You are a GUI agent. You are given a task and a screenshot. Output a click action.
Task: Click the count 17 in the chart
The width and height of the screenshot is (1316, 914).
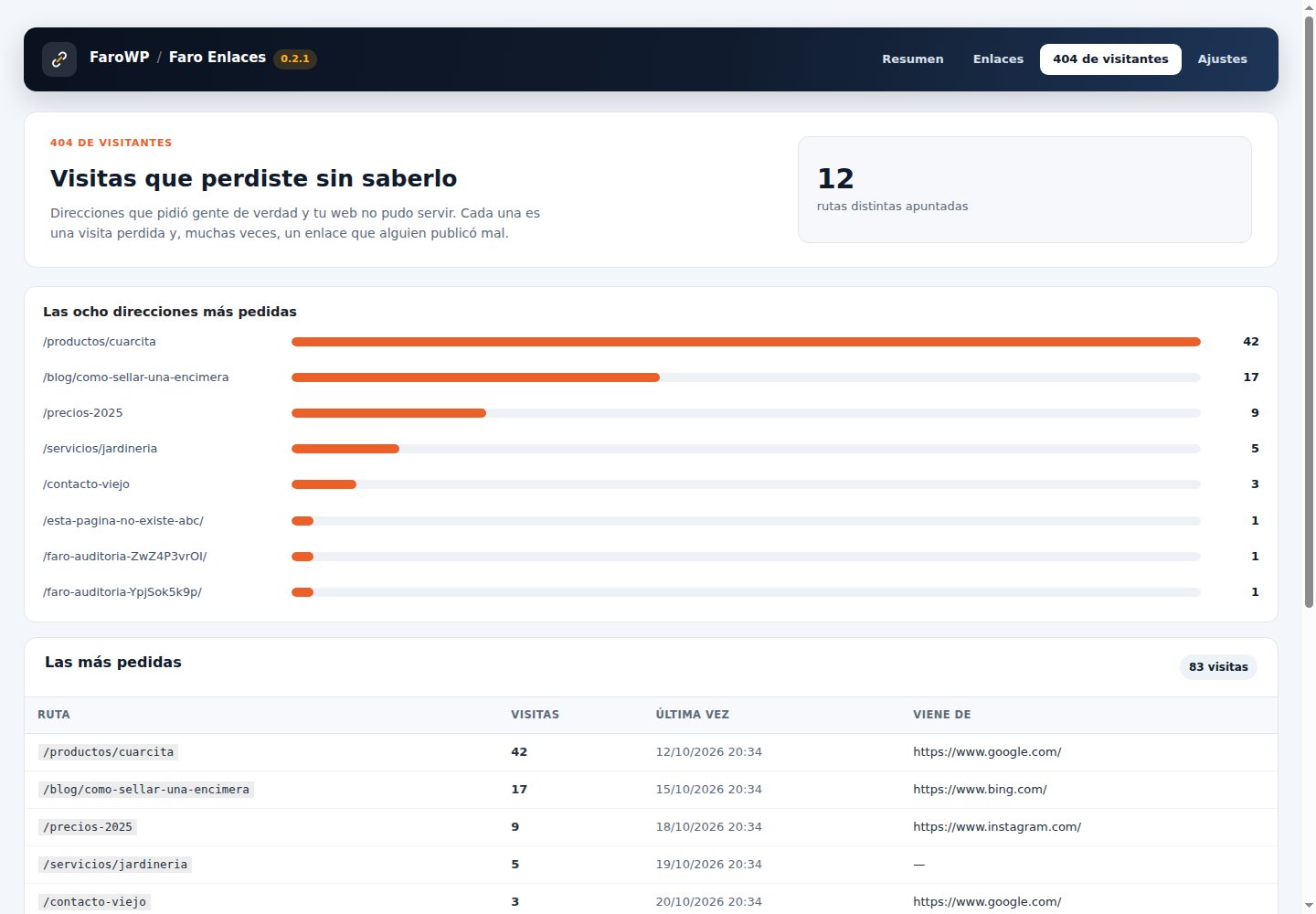[1250, 377]
